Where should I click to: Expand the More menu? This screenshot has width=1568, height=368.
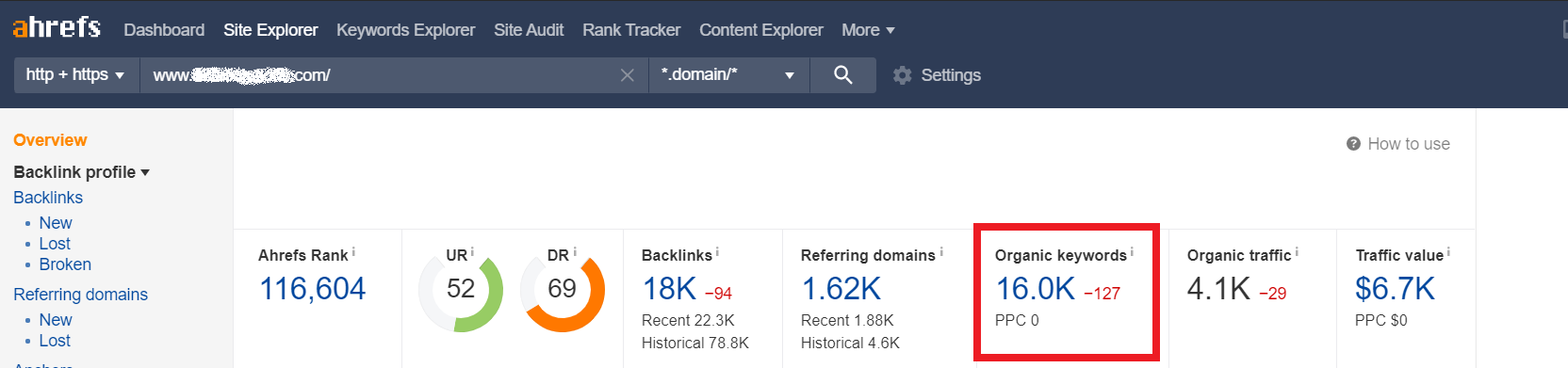click(x=868, y=30)
